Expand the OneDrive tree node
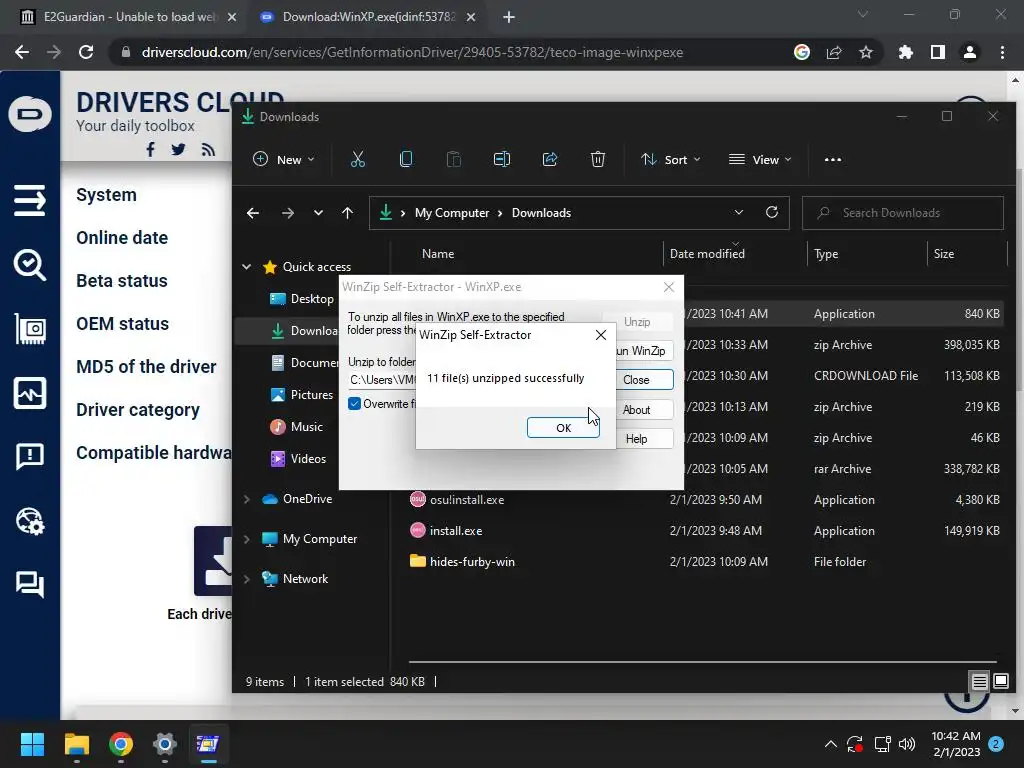 pyautogui.click(x=247, y=499)
